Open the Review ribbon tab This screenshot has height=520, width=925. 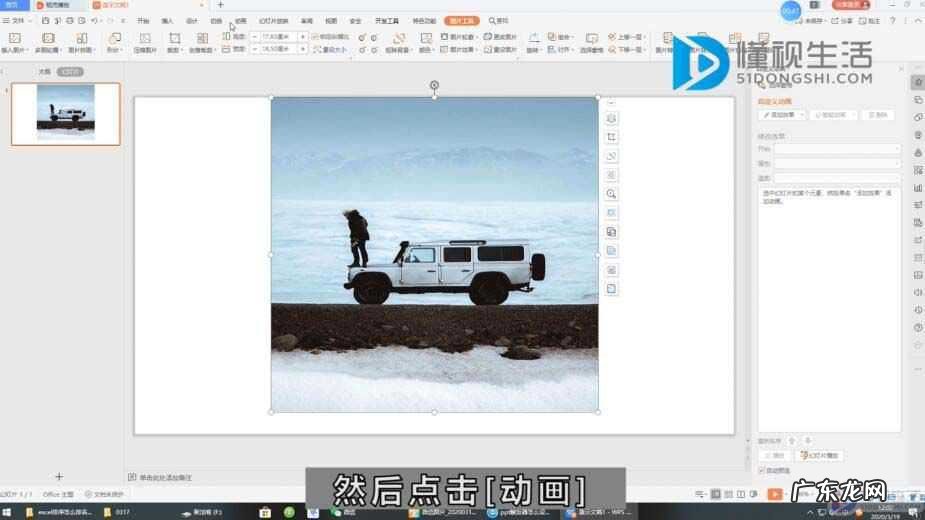click(307, 21)
